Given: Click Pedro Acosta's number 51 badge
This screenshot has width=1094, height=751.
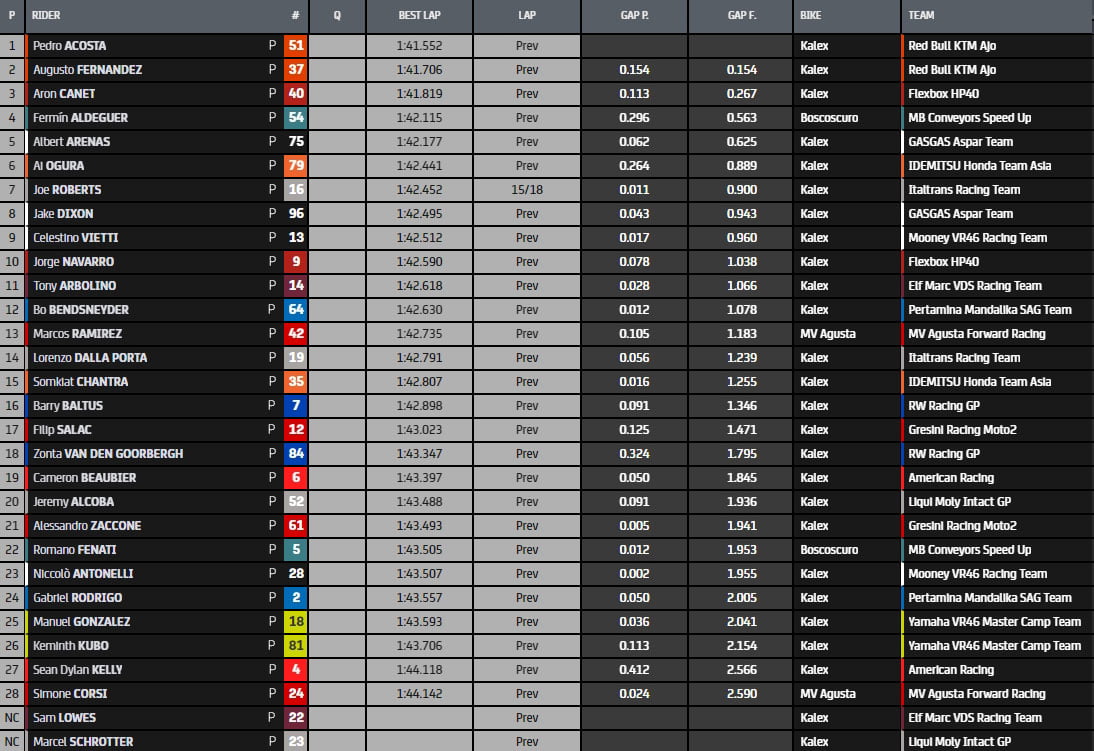Looking at the screenshot, I should [295, 46].
